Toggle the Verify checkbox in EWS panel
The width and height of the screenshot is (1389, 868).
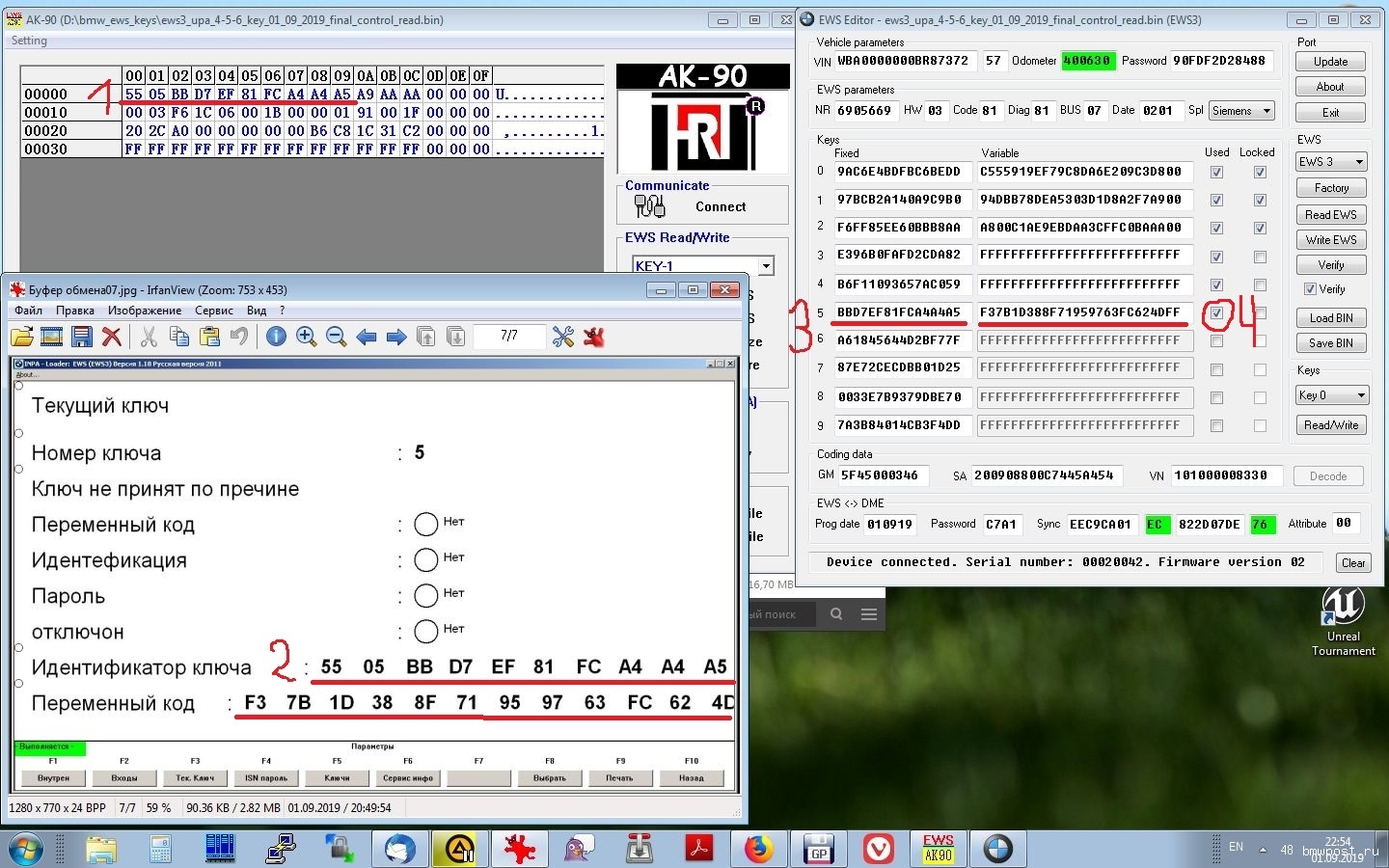[1310, 289]
